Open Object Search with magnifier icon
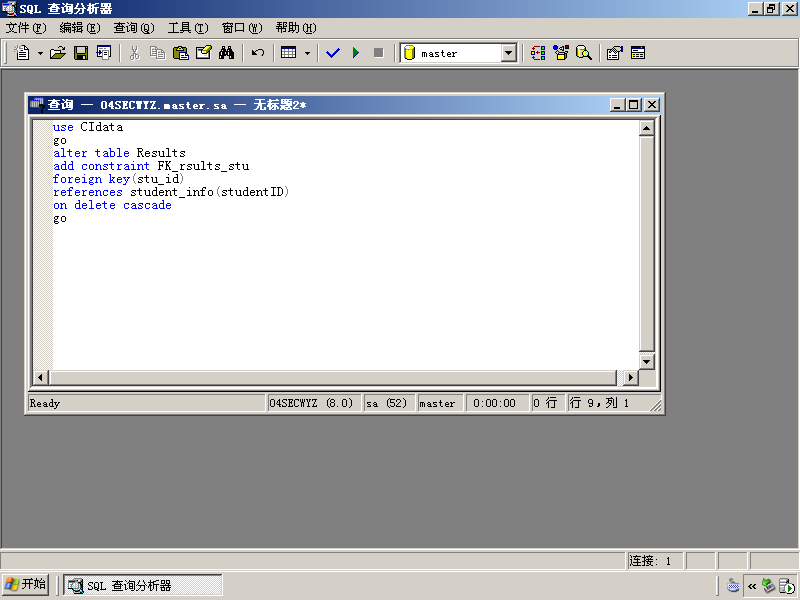Screen dimensions: 800x600 tap(584, 53)
